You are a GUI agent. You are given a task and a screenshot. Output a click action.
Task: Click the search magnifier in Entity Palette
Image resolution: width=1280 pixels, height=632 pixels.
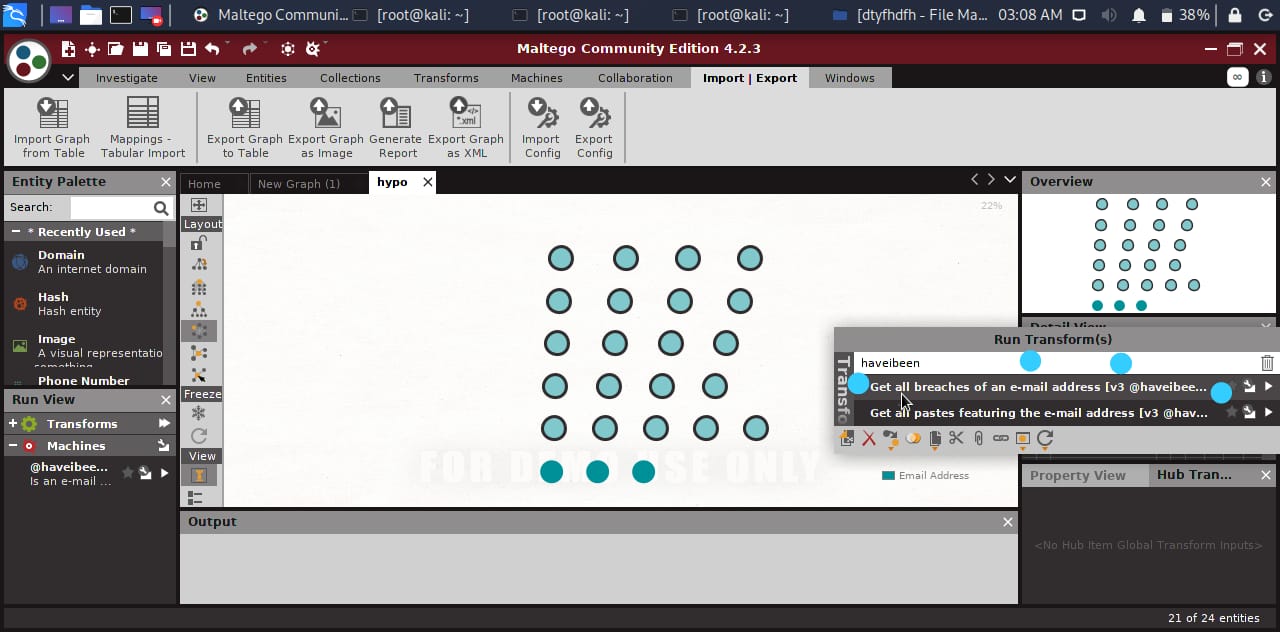[x=161, y=208]
